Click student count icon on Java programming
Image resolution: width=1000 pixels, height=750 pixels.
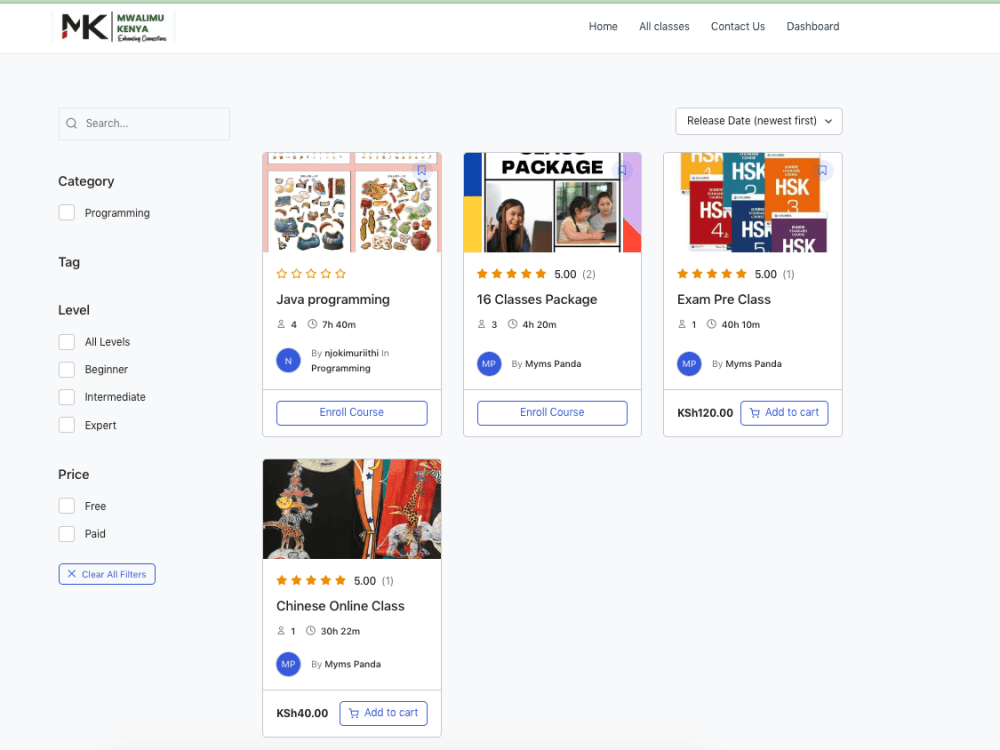coord(281,324)
